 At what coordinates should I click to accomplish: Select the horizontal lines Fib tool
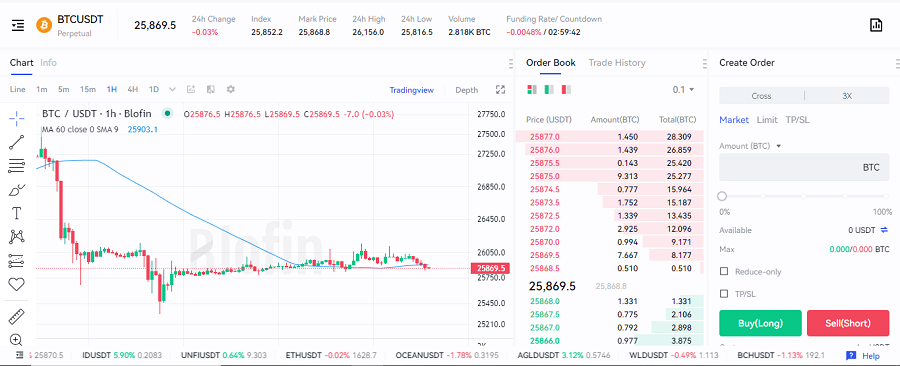click(x=17, y=166)
